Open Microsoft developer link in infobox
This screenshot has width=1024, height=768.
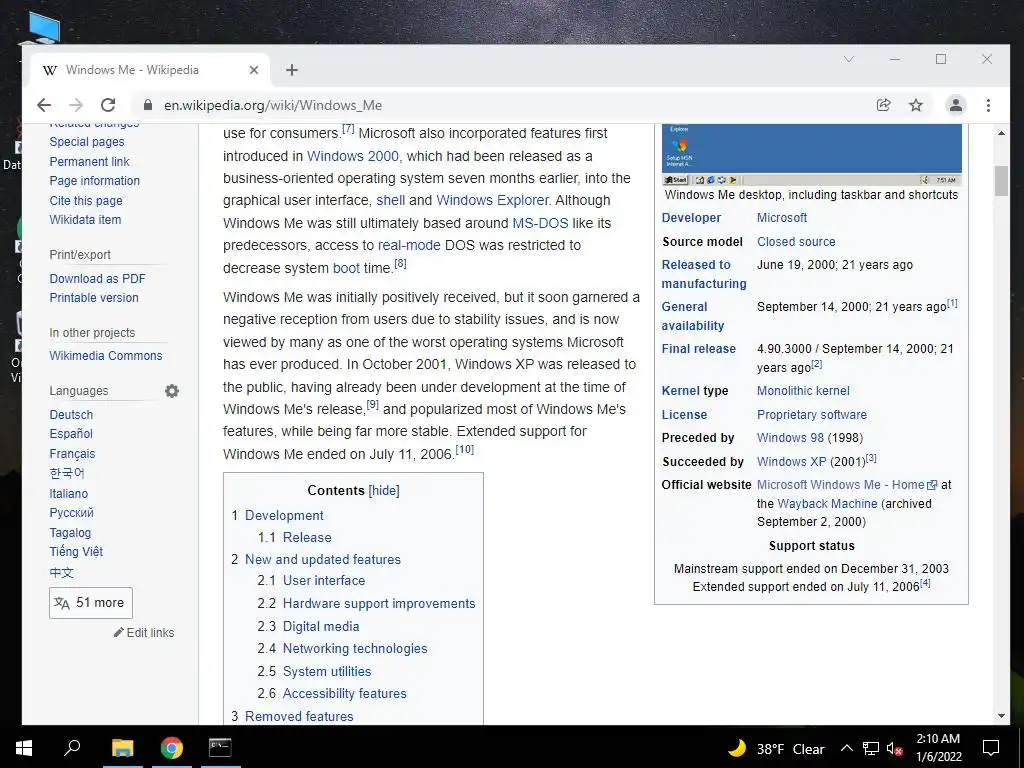[782, 218]
